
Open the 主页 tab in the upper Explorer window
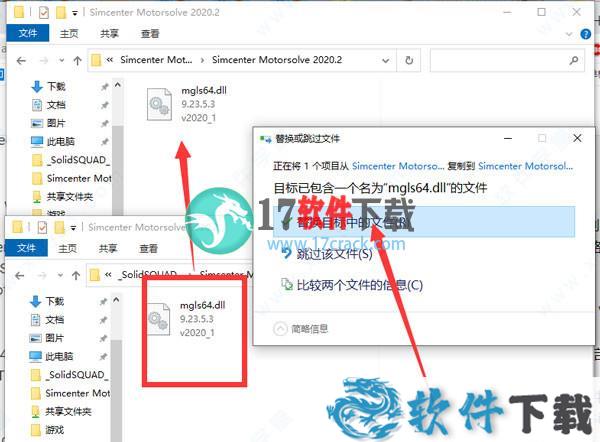click(x=69, y=34)
